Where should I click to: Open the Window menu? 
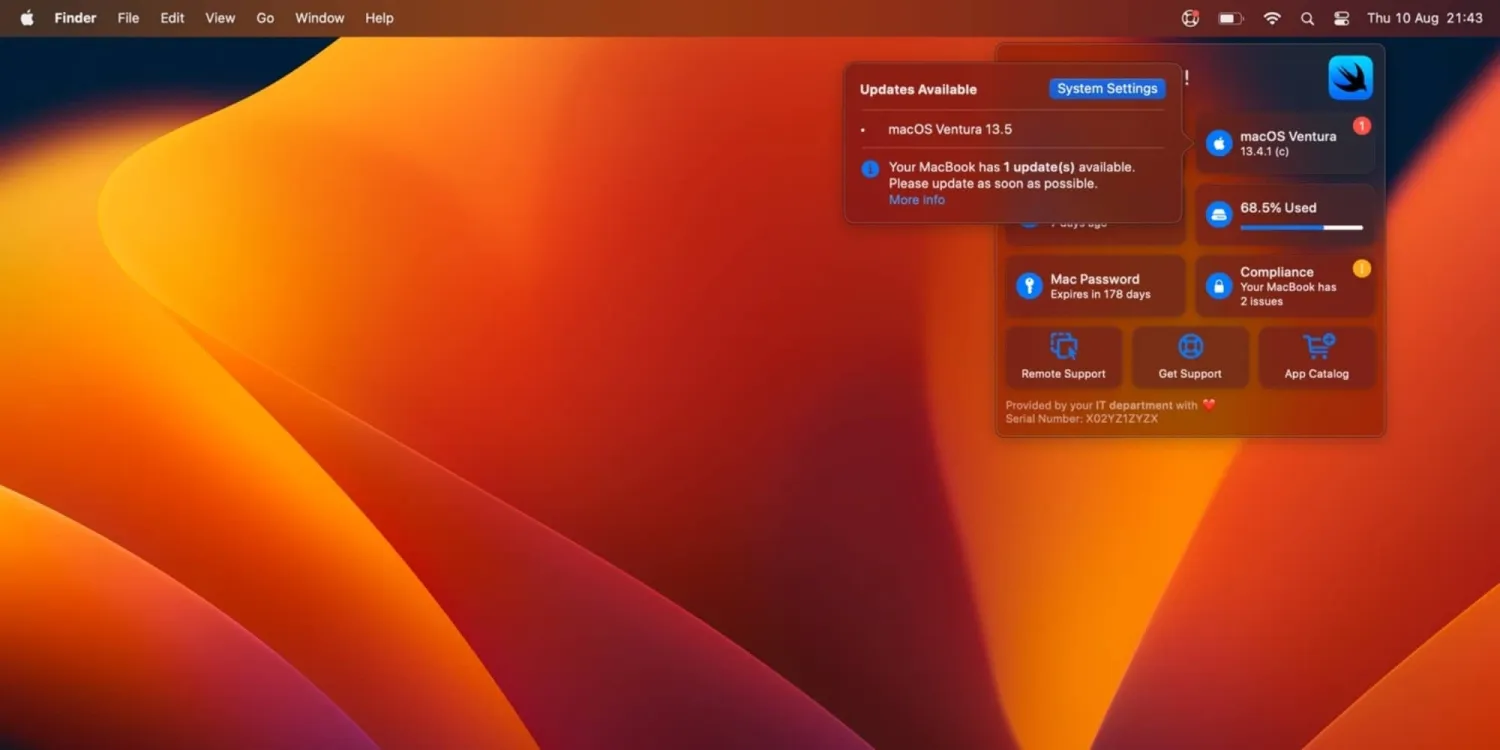coord(320,18)
